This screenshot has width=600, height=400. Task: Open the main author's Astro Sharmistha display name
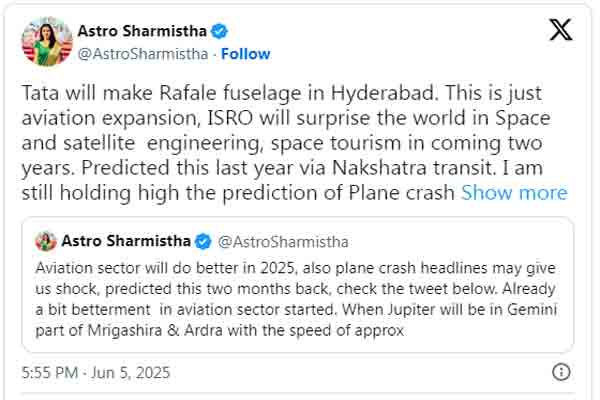(x=142, y=31)
